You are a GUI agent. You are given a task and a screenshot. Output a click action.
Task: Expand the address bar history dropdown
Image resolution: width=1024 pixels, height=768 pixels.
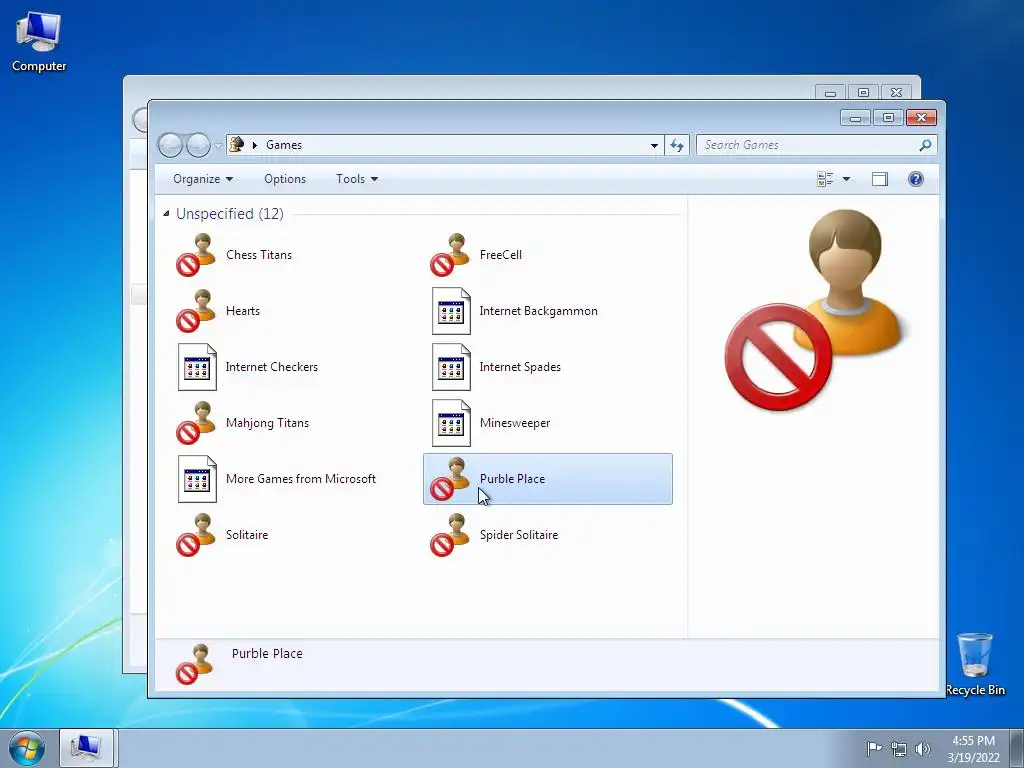[x=654, y=145]
